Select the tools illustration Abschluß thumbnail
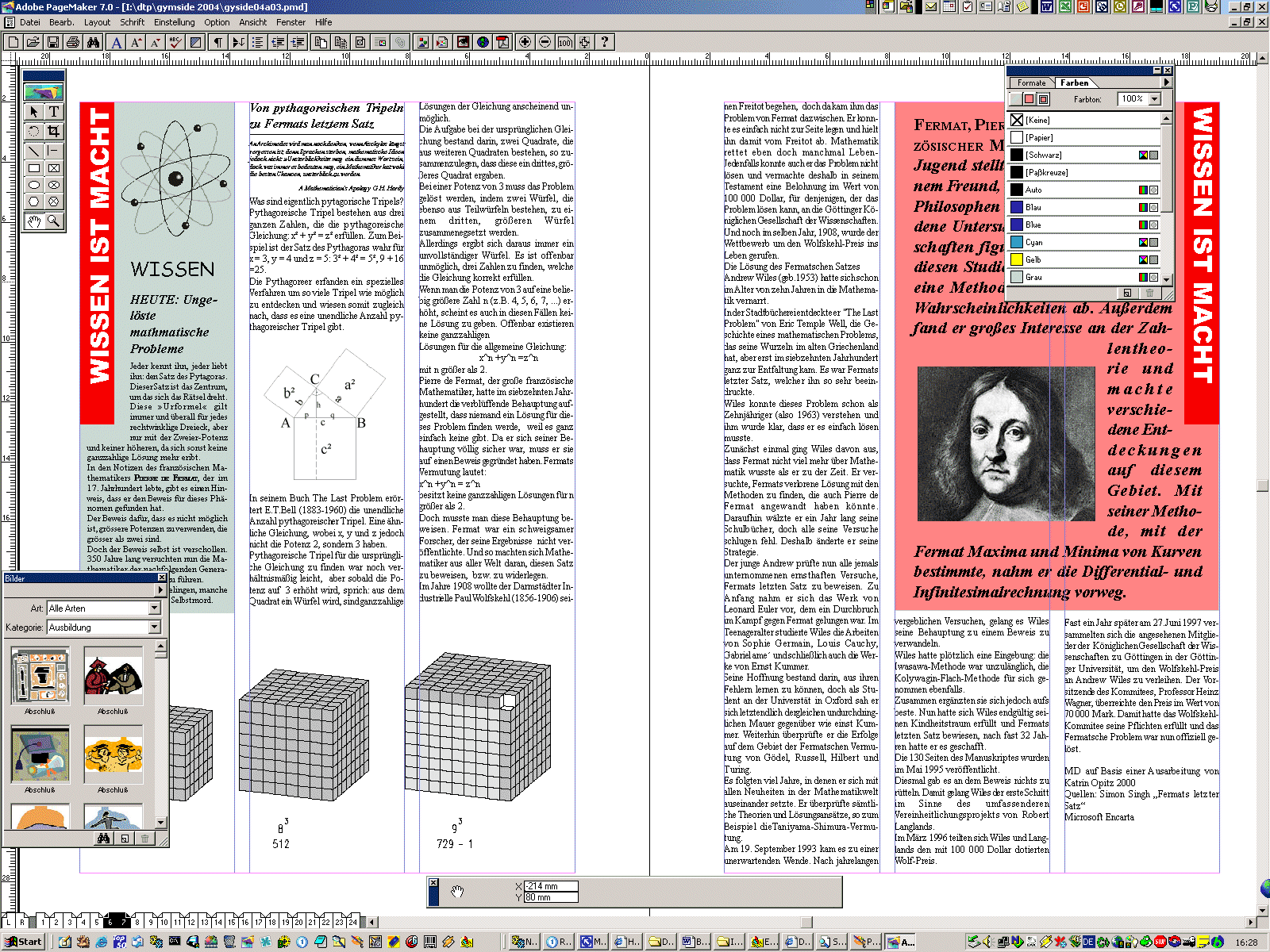Screen dimensions: 1270x952 tap(40, 676)
